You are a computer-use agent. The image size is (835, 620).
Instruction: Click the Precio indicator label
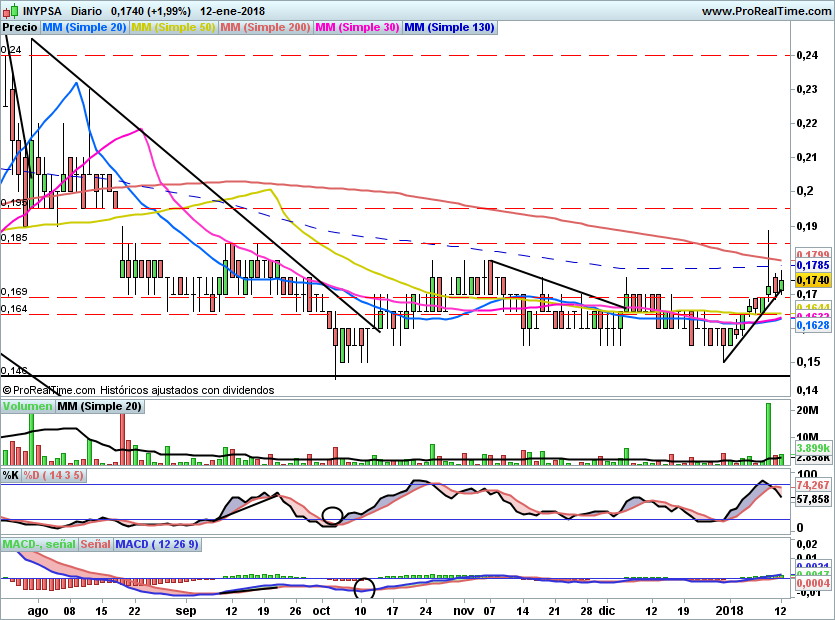tap(20, 28)
